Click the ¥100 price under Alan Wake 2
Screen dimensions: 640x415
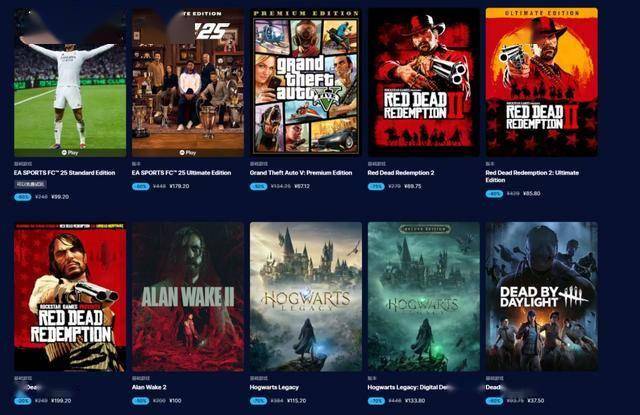(175, 401)
